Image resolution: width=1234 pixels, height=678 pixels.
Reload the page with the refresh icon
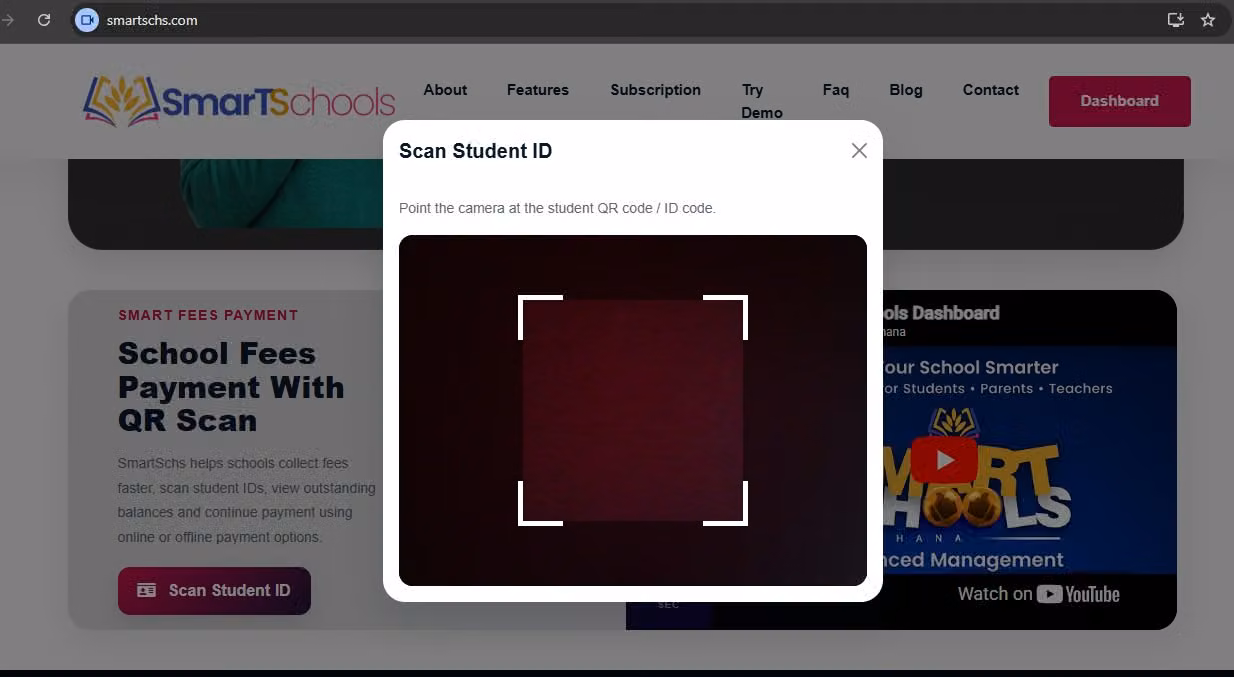pos(44,20)
